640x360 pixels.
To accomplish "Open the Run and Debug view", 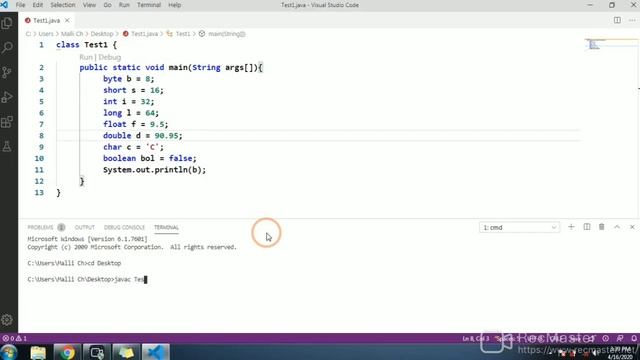I will click(7, 97).
